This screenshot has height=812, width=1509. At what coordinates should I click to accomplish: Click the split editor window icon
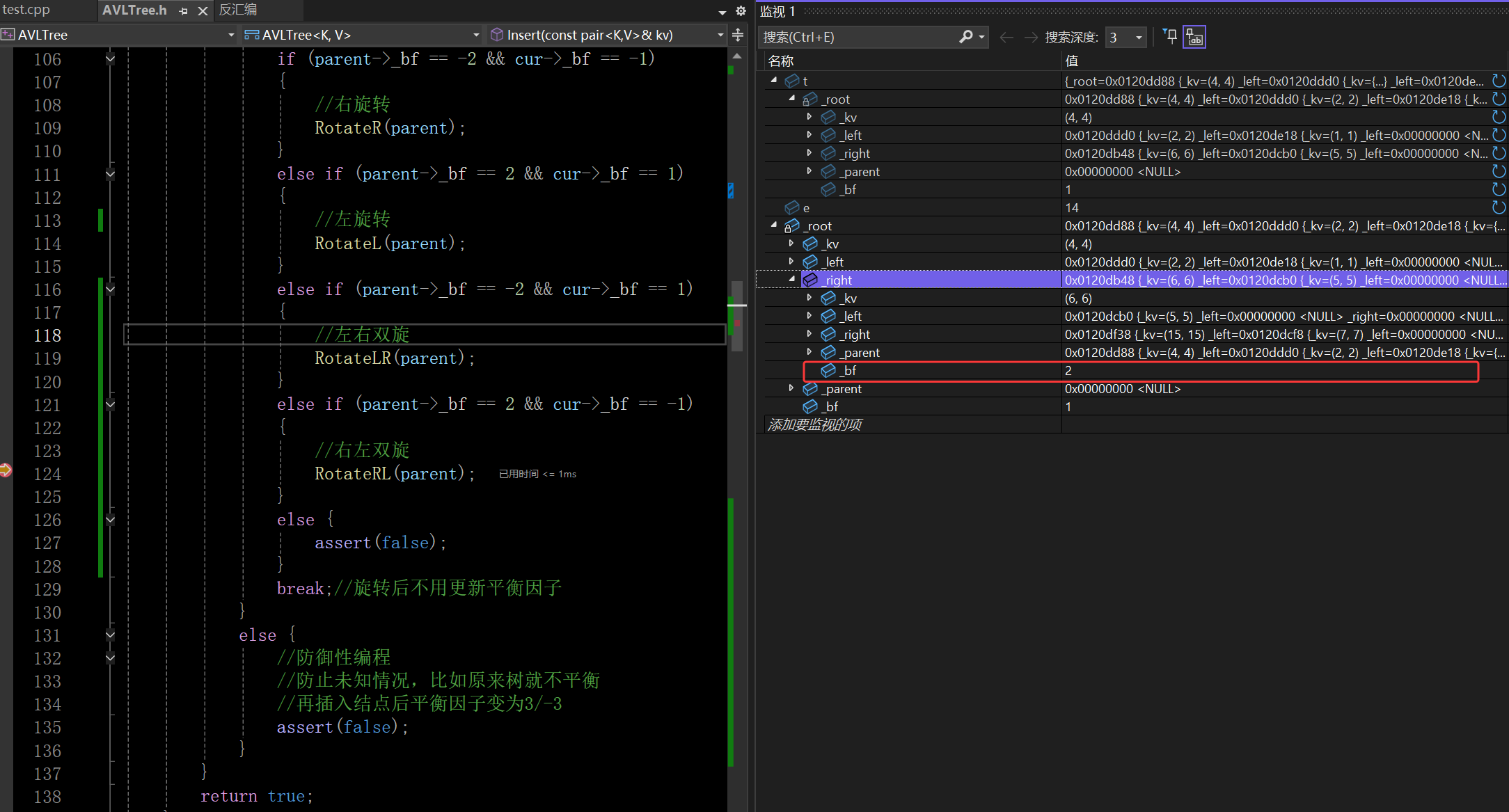click(x=738, y=35)
